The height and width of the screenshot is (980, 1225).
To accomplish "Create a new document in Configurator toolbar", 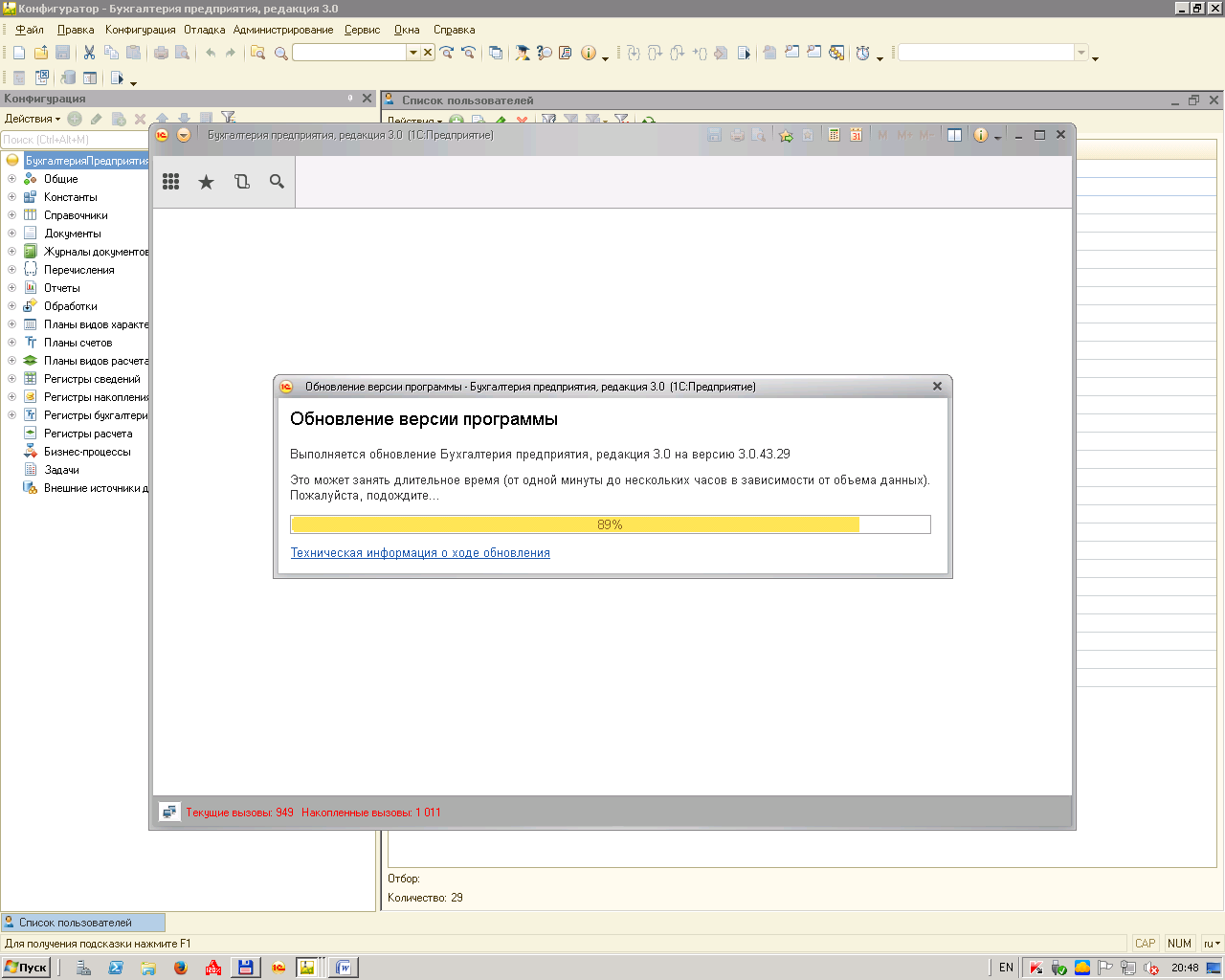I will pos(19,53).
